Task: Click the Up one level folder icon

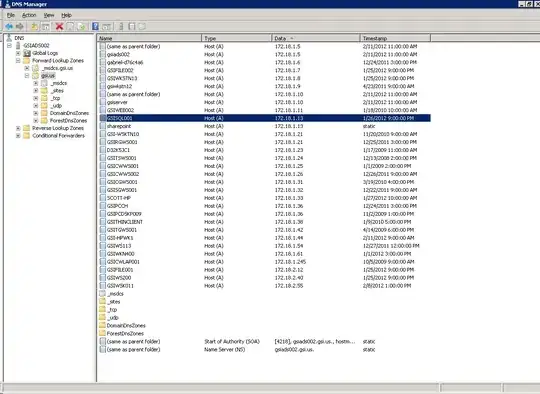Action: coord(34,27)
